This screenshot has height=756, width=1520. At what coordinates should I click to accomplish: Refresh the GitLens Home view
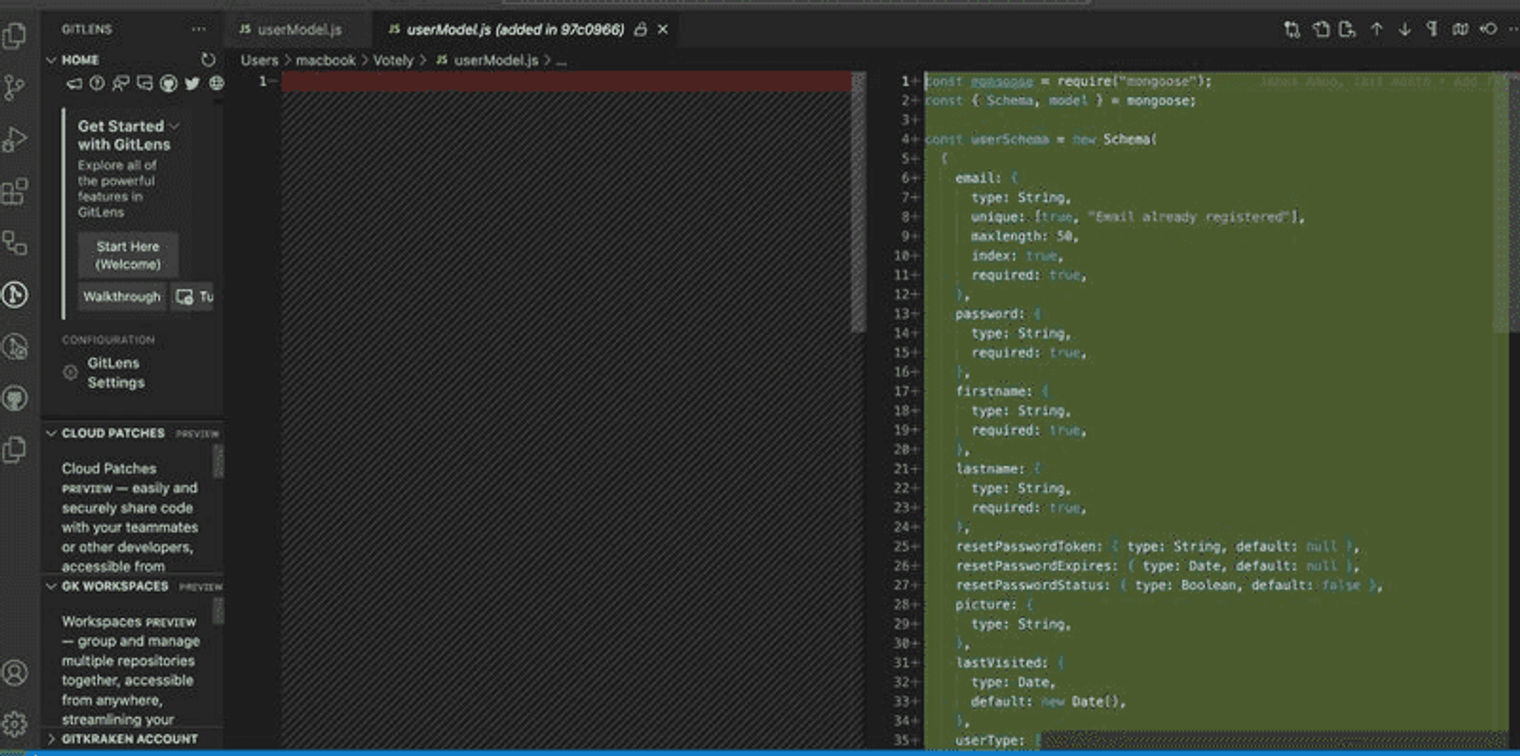208,60
